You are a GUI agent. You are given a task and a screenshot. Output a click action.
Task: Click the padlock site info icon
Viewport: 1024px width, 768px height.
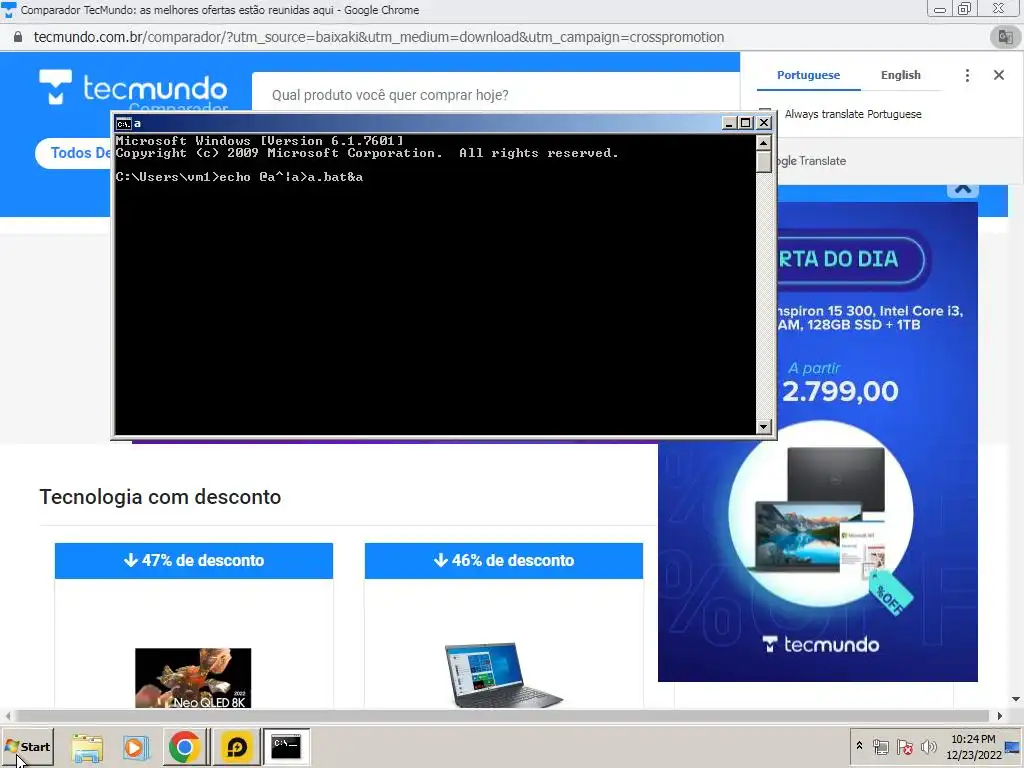tap(18, 37)
